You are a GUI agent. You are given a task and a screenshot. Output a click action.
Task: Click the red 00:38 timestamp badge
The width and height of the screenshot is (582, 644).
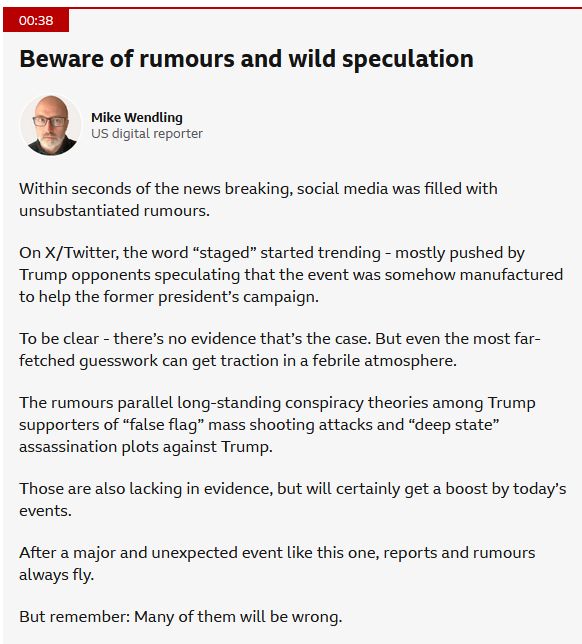point(36,20)
